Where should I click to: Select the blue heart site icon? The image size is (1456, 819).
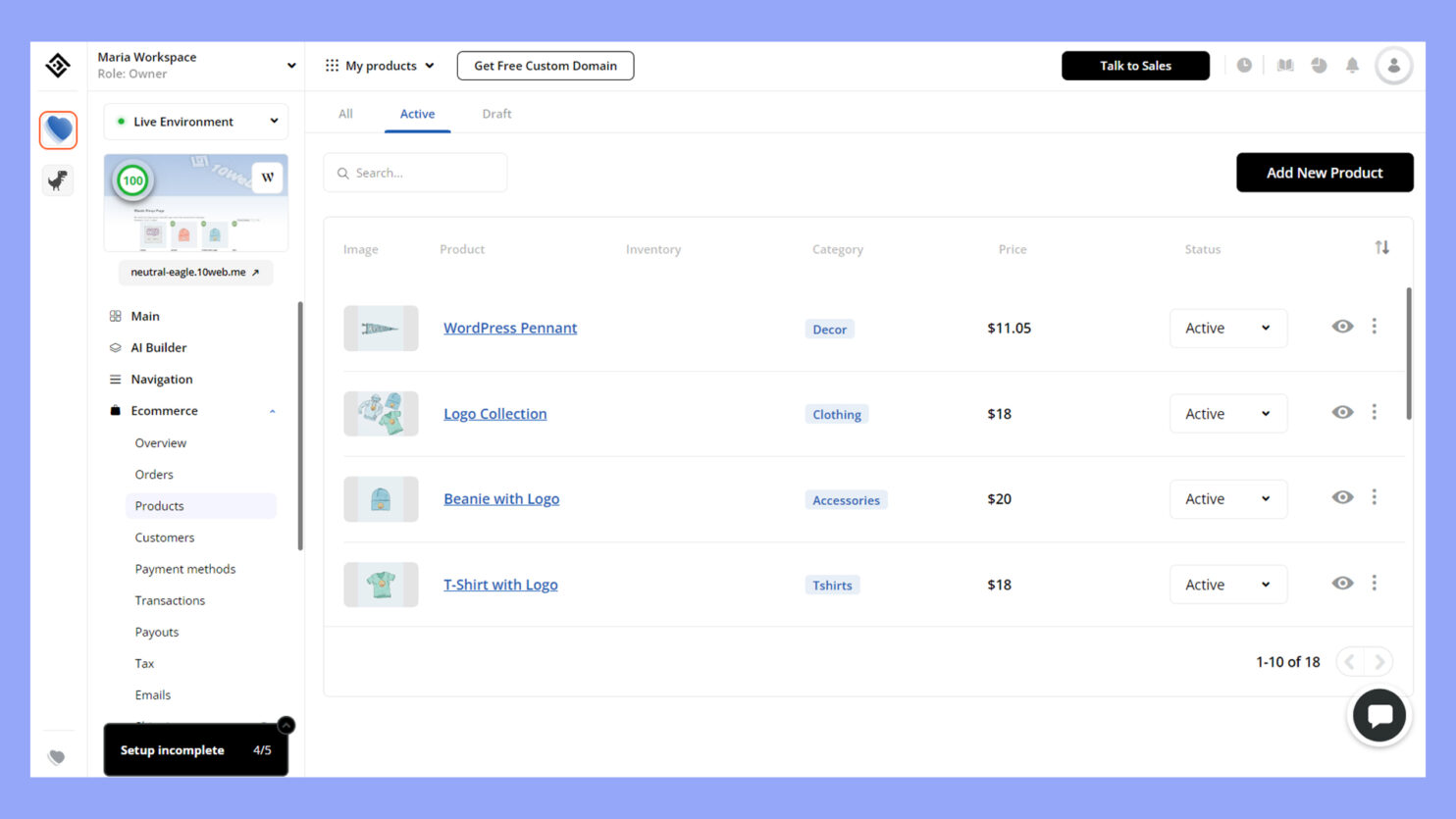point(59,129)
